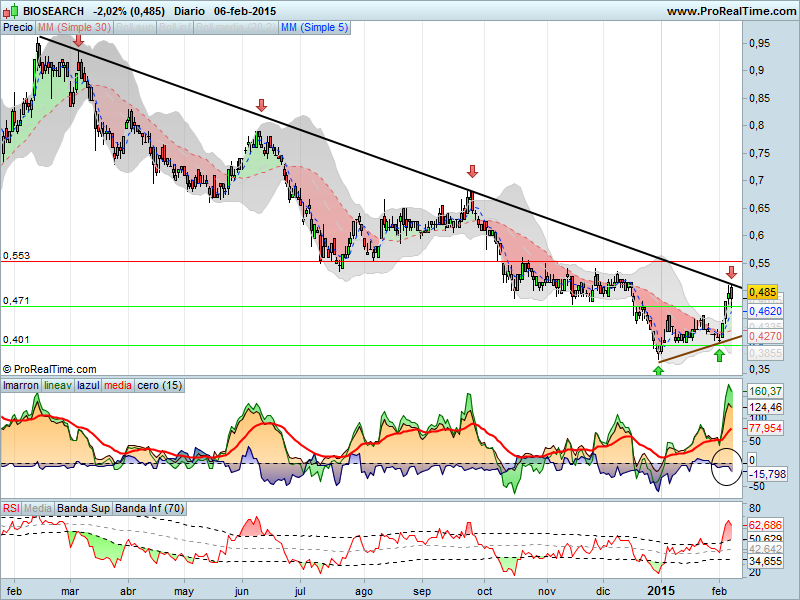Click the Banda Sup label
This screenshot has width=800, height=600.
[83, 508]
